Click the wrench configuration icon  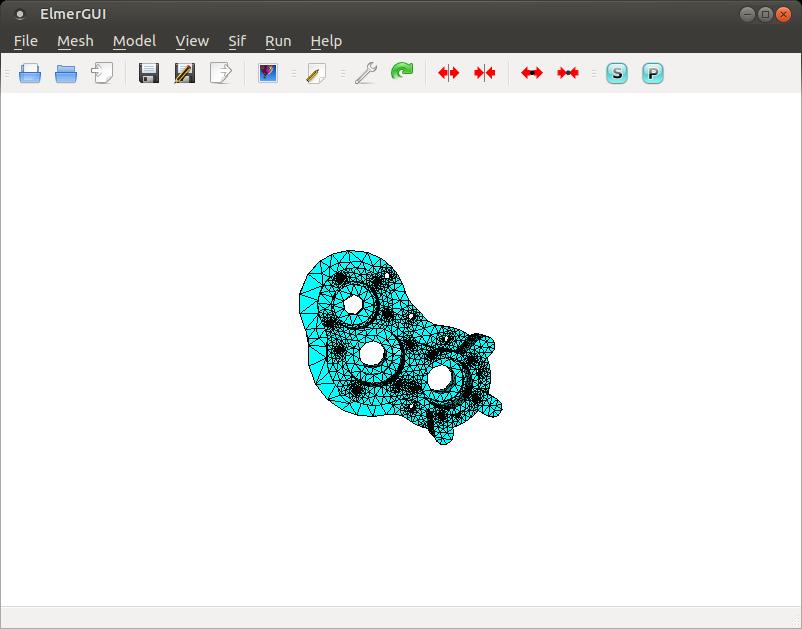coord(365,73)
